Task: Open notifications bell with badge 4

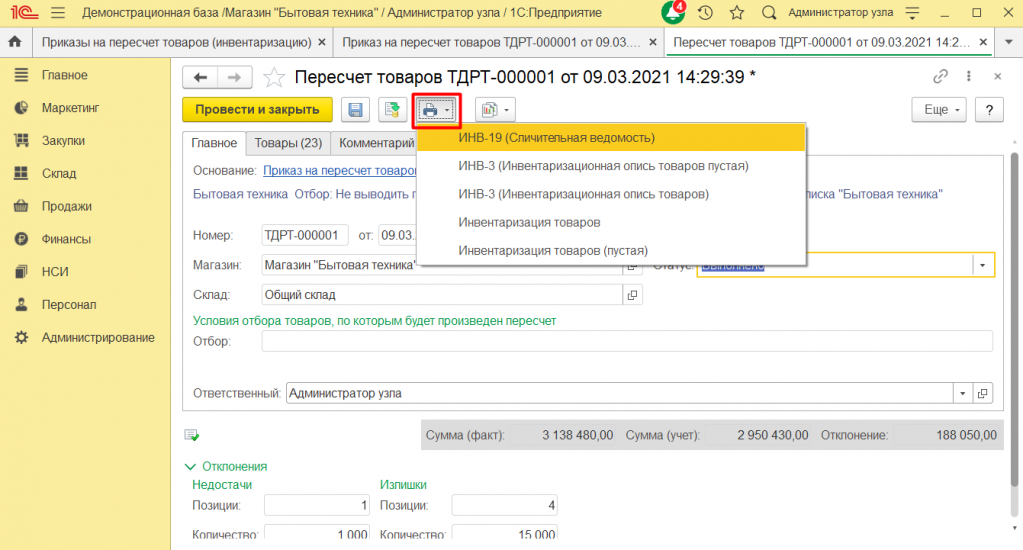Action: click(x=673, y=12)
